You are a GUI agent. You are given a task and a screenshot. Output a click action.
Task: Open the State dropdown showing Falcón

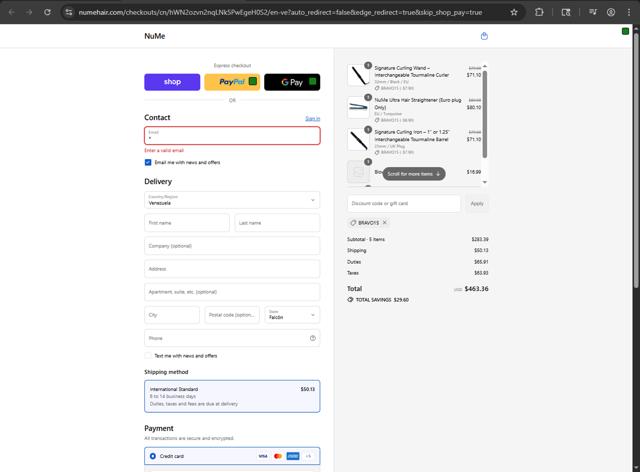pyautogui.click(x=292, y=315)
